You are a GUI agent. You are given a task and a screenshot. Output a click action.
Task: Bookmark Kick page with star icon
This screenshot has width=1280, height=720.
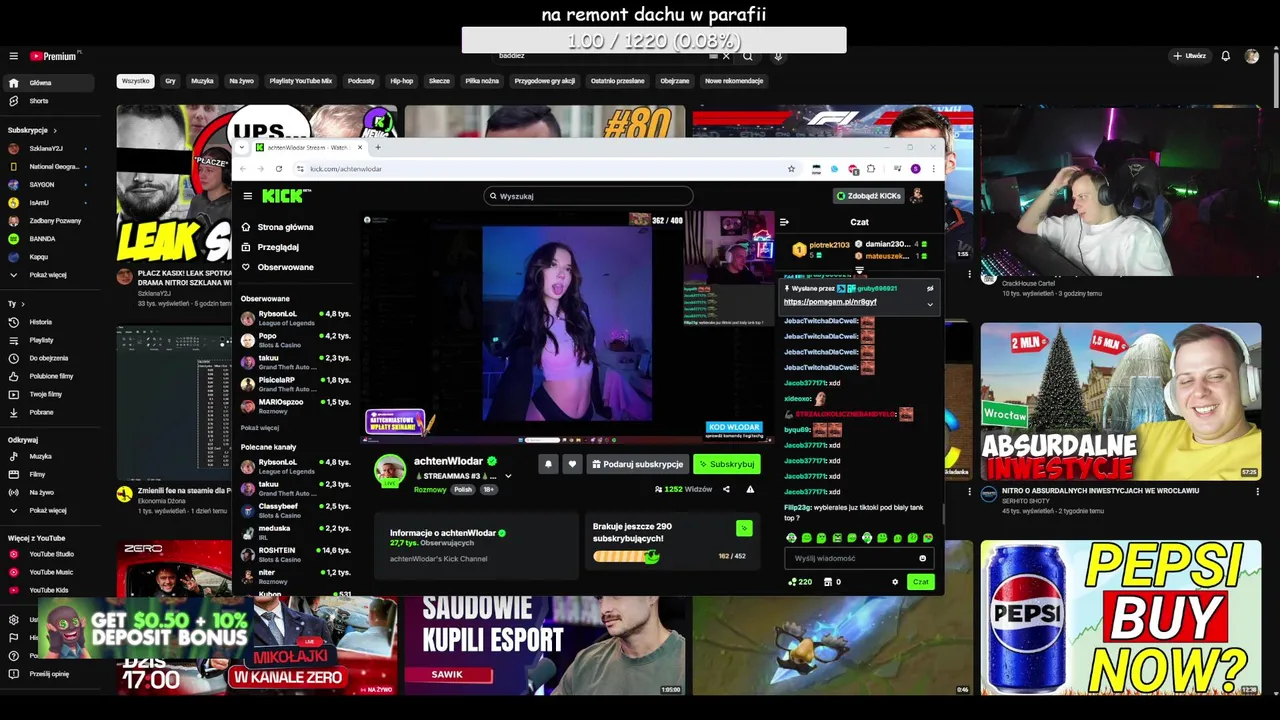(791, 169)
